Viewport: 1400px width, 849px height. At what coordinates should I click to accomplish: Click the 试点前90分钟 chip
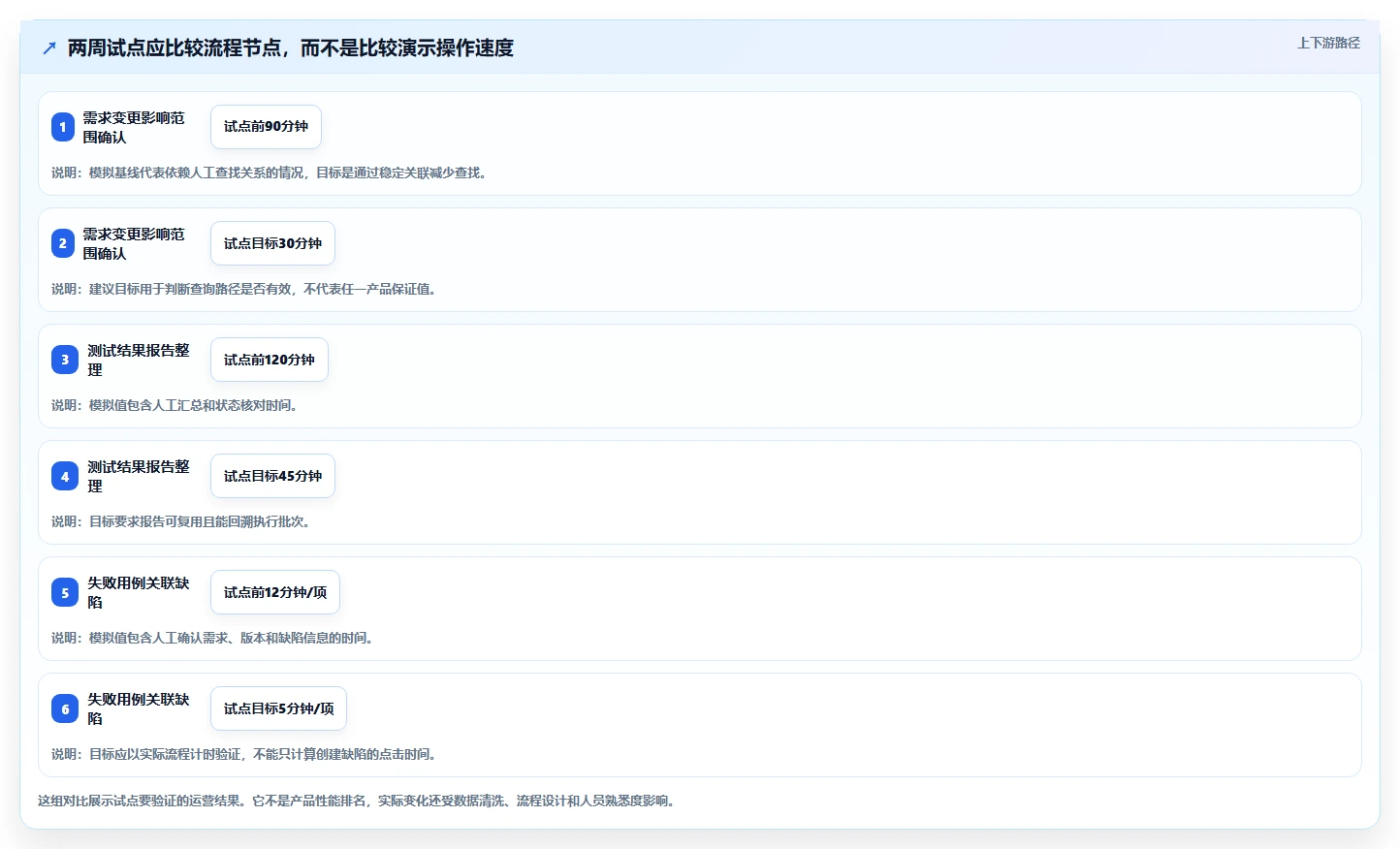266,127
